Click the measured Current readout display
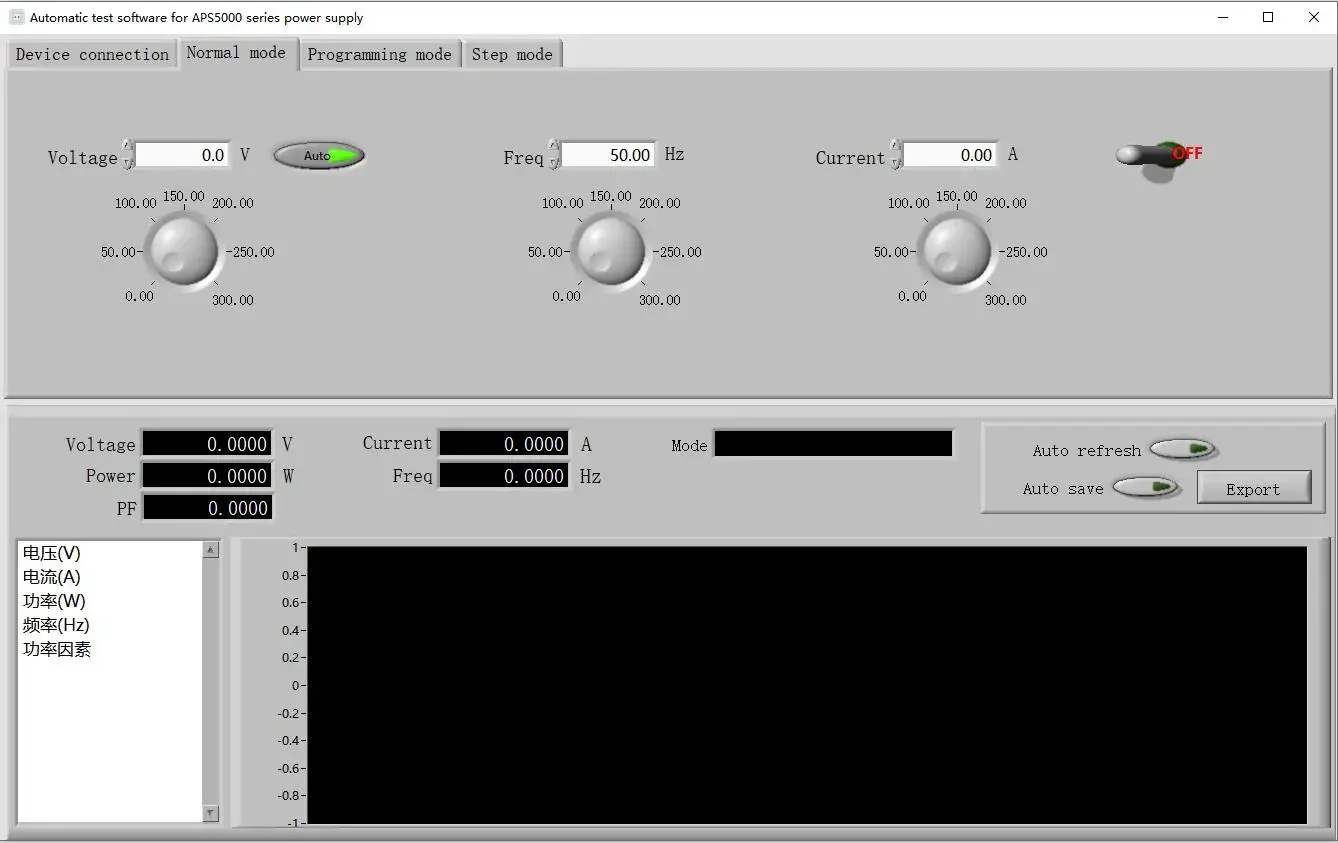The width and height of the screenshot is (1338, 843). click(504, 444)
